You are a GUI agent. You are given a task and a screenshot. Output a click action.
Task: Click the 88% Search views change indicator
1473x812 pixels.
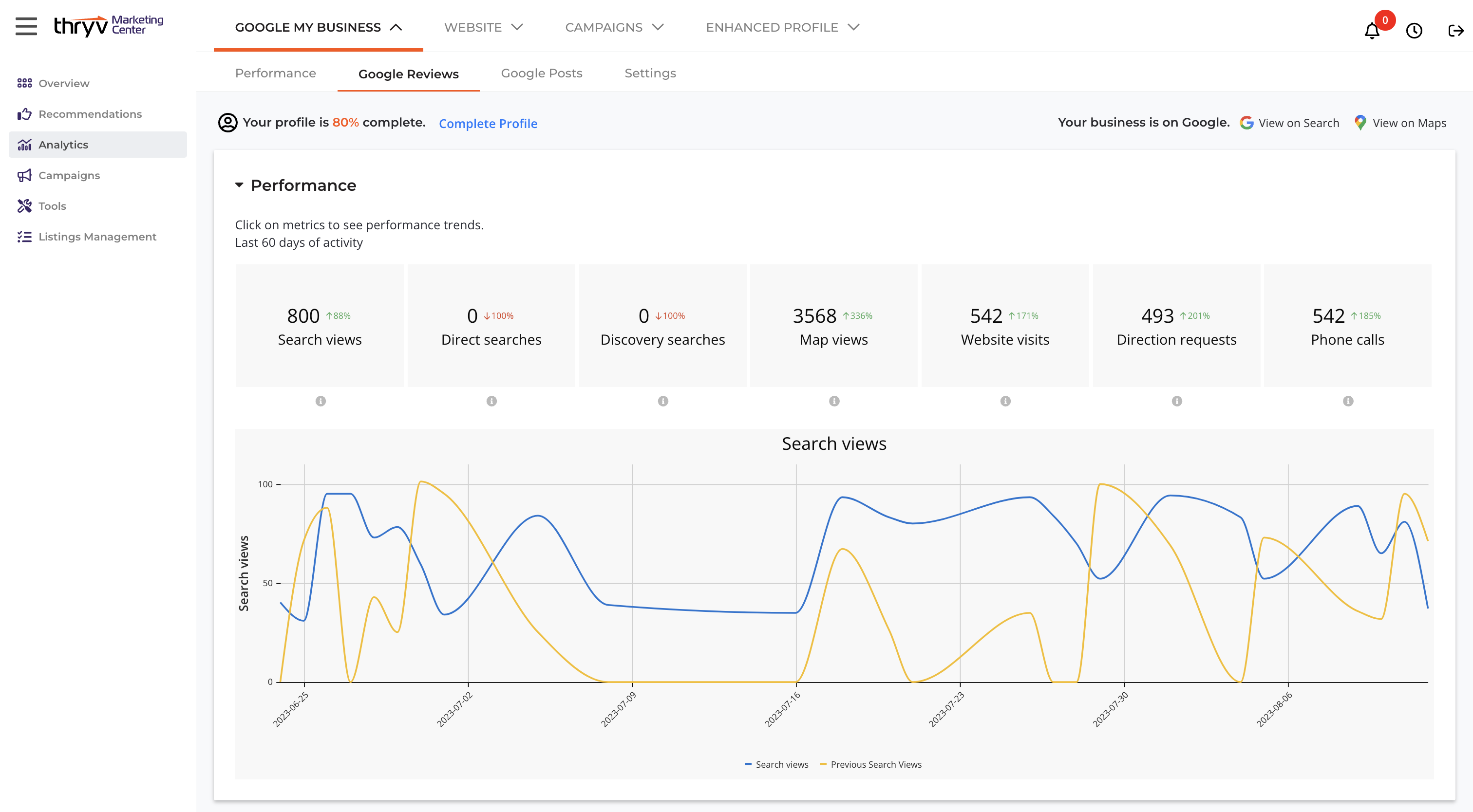coord(338,315)
